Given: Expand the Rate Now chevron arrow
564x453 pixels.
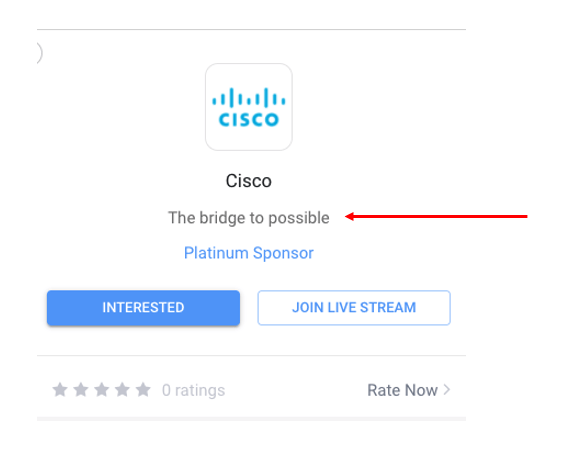Looking at the screenshot, I should click(447, 390).
